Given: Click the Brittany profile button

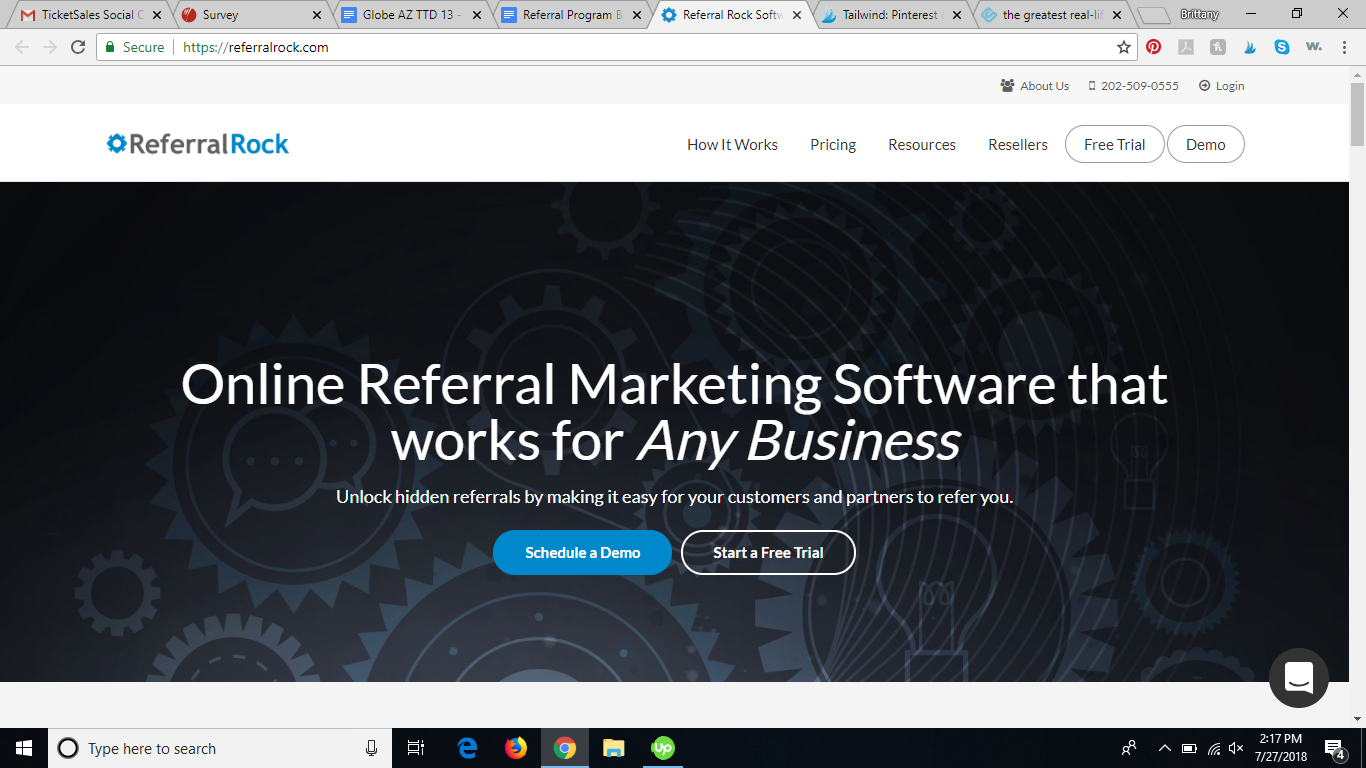Looking at the screenshot, I should tap(1199, 14).
